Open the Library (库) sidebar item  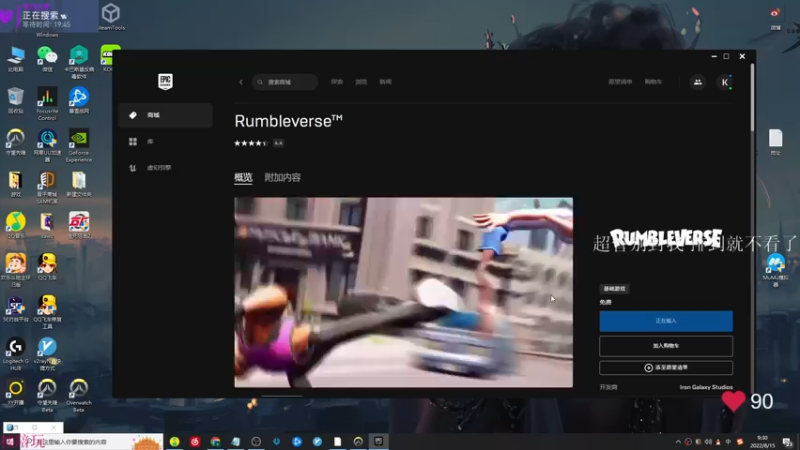[165, 142]
